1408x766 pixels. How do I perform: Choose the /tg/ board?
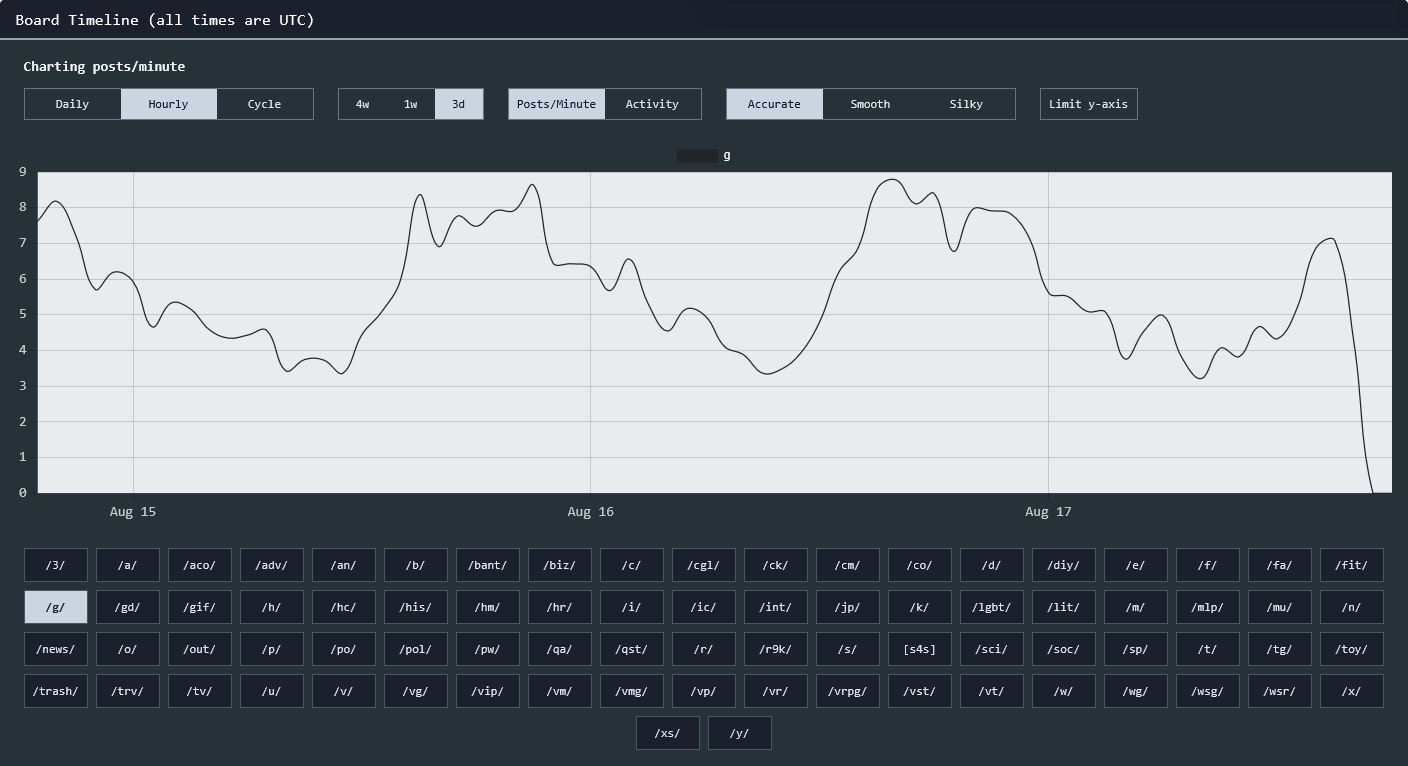pos(1280,649)
